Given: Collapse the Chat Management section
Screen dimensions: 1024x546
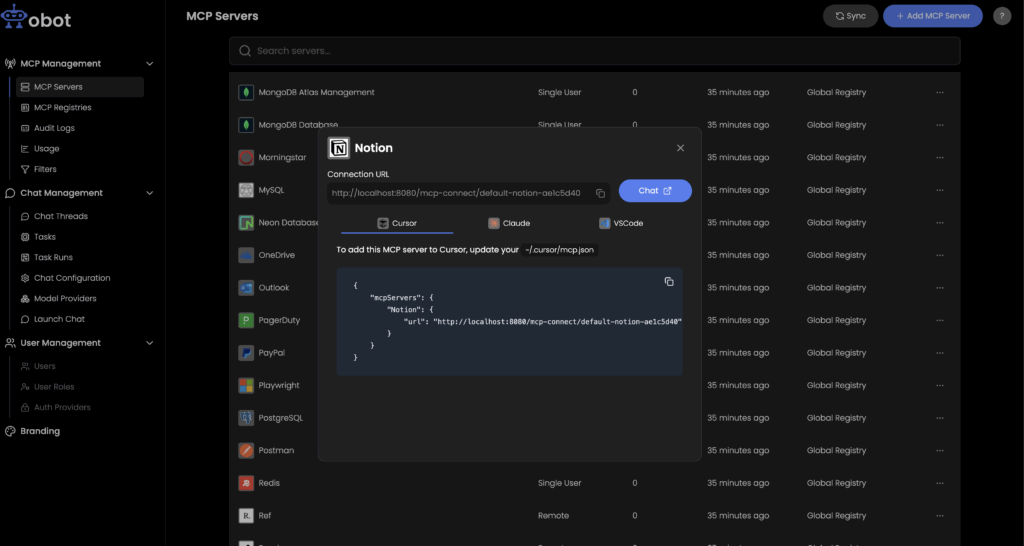Looking at the screenshot, I should pos(150,193).
